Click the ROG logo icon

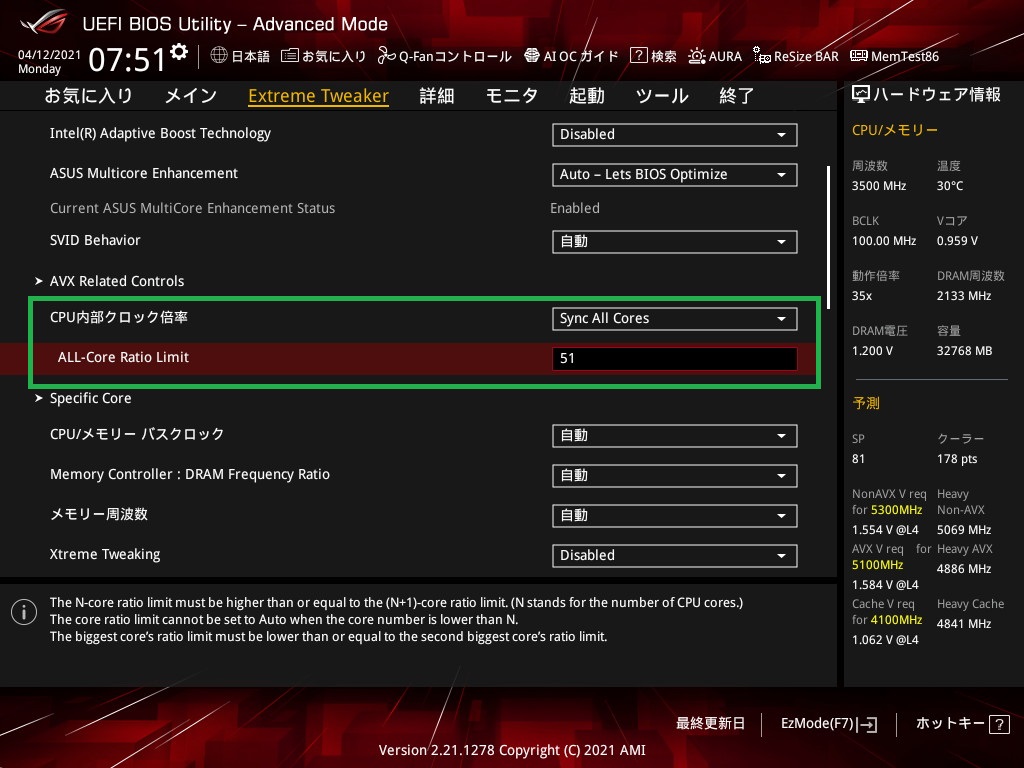(x=43, y=22)
